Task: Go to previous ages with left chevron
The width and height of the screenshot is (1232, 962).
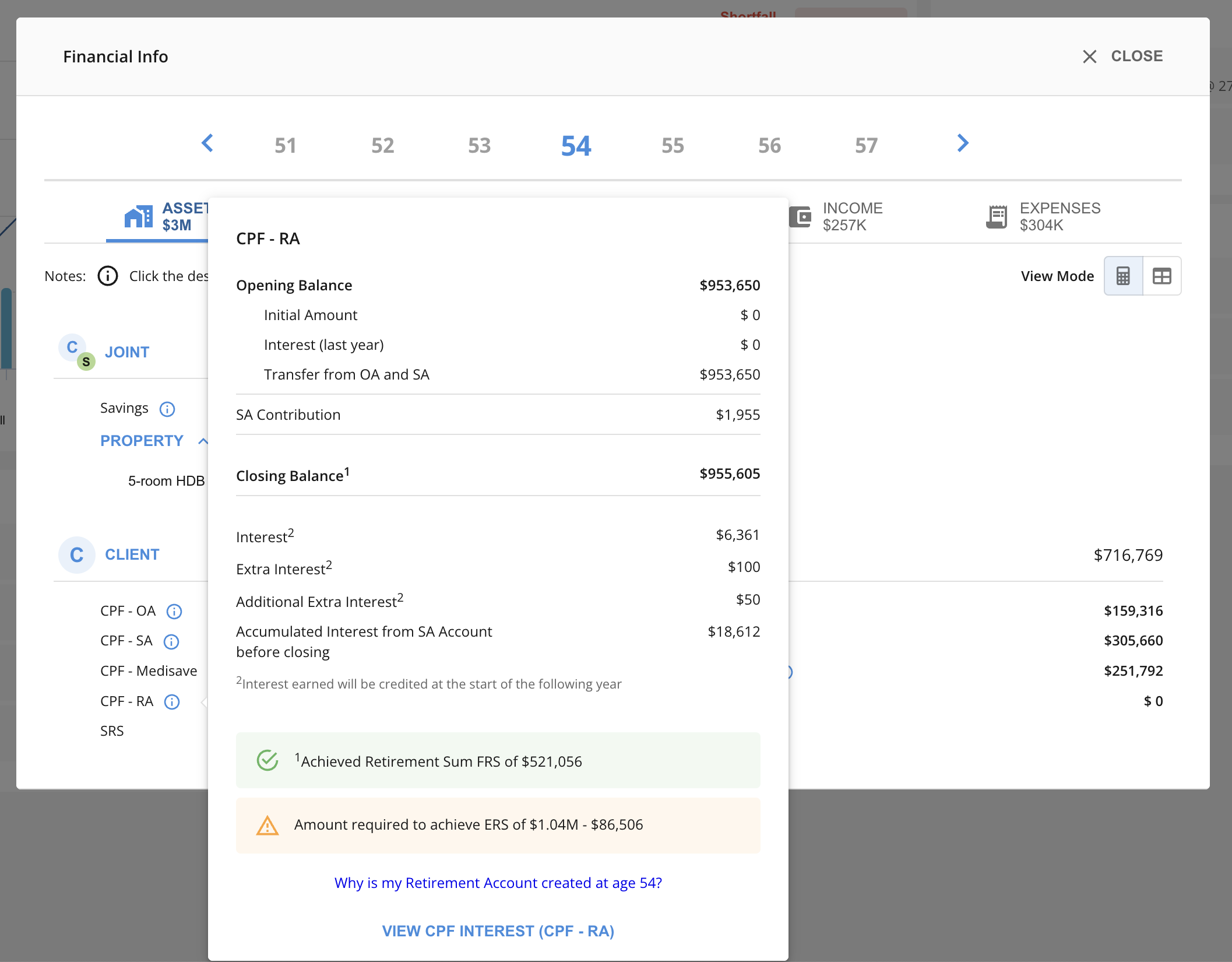Action: tap(207, 143)
